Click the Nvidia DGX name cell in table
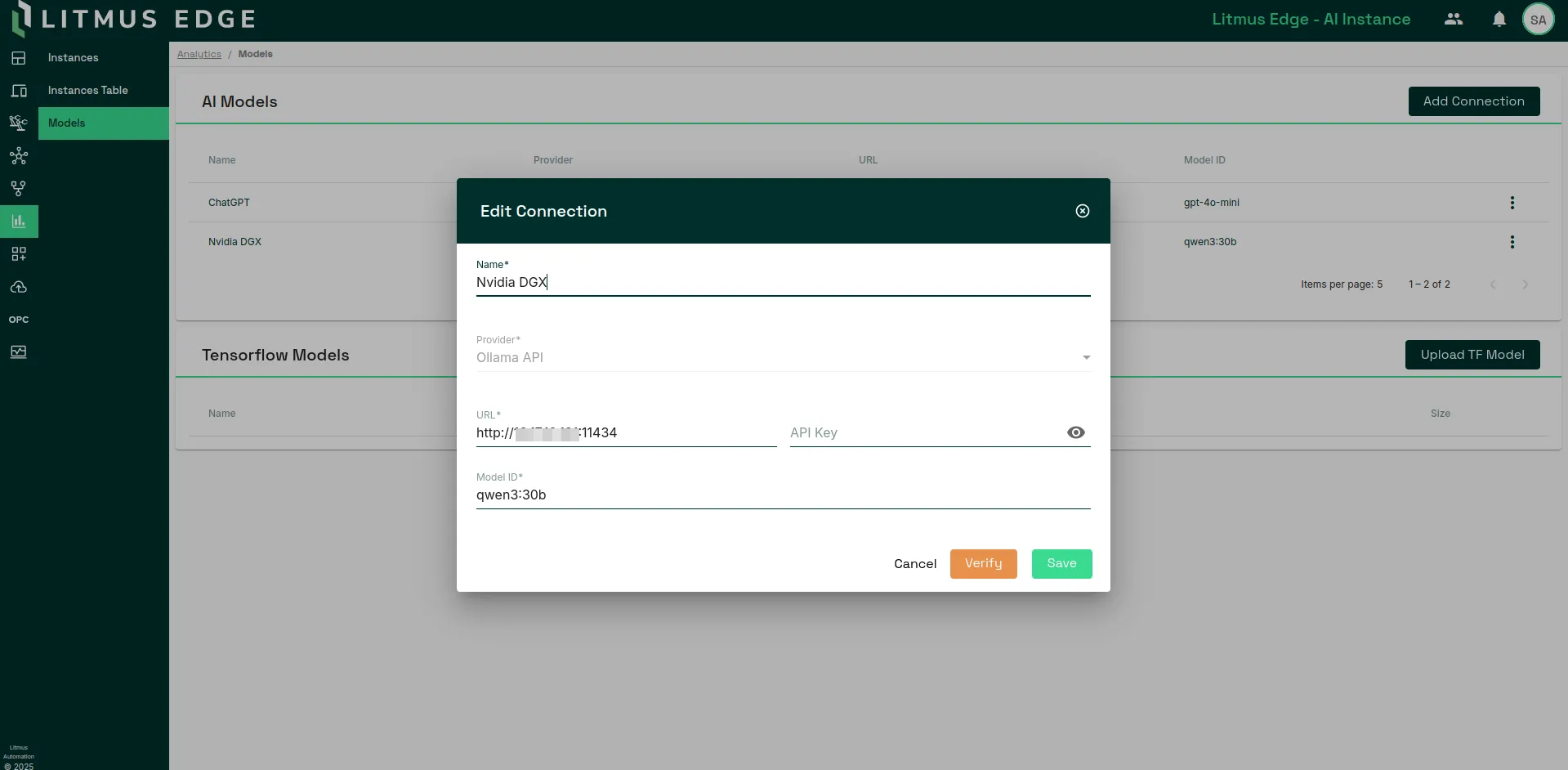The height and width of the screenshot is (770, 1568). (235, 242)
